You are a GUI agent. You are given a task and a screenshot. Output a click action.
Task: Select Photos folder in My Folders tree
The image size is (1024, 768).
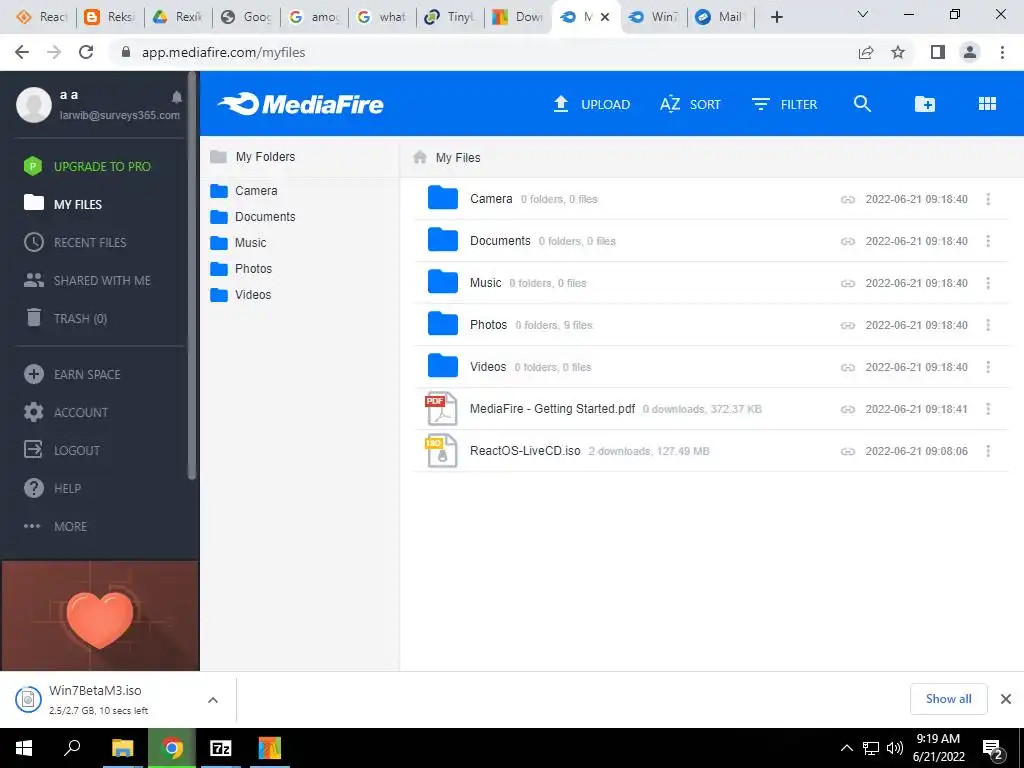pyautogui.click(x=241, y=269)
